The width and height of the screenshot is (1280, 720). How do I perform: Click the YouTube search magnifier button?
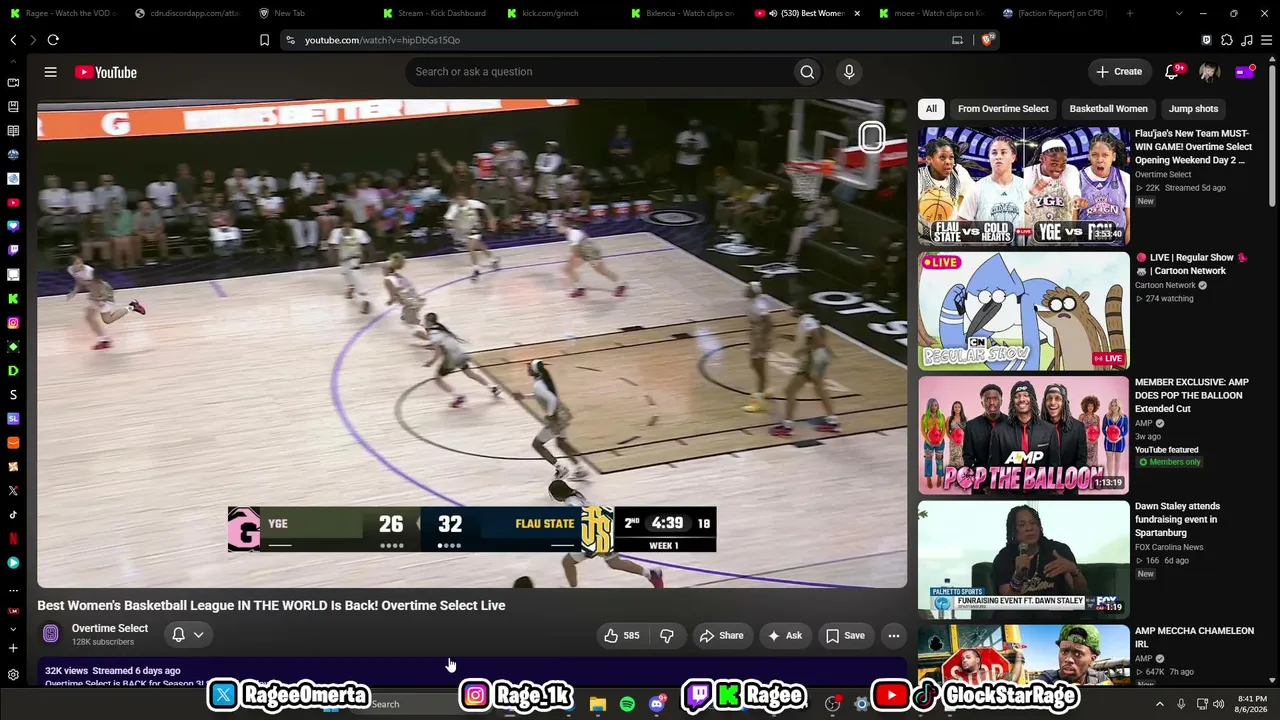click(807, 72)
